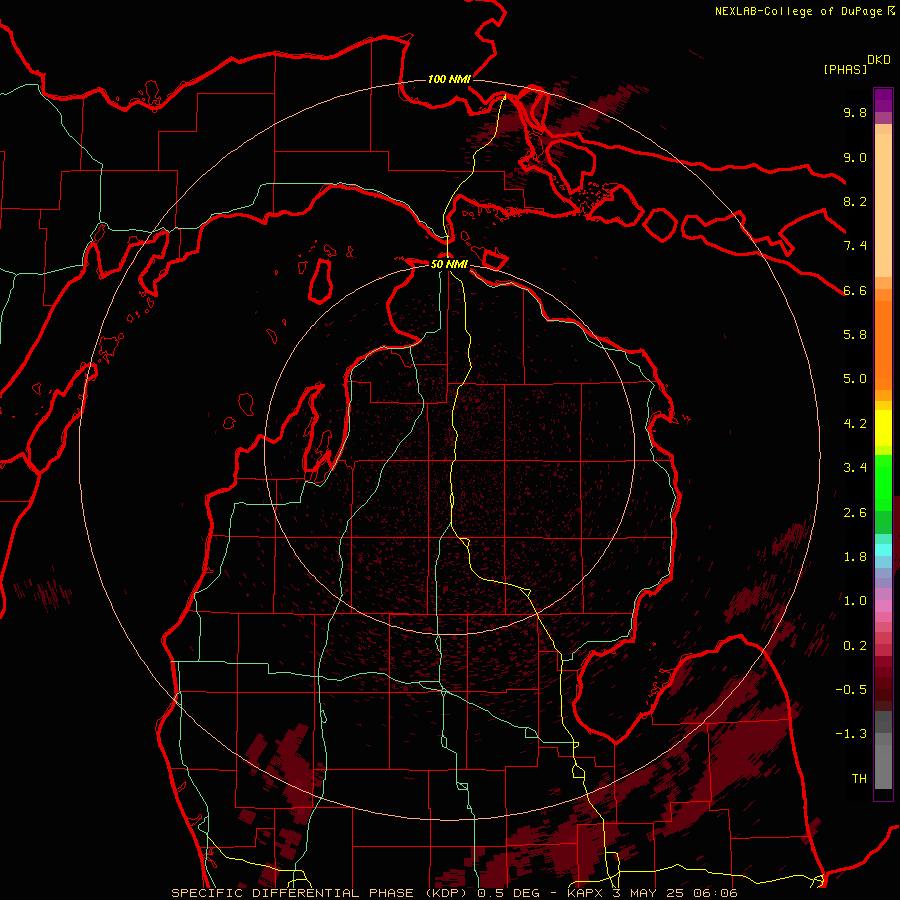Click the 5.0 scale value
Screen dimensions: 900x900
(855, 379)
